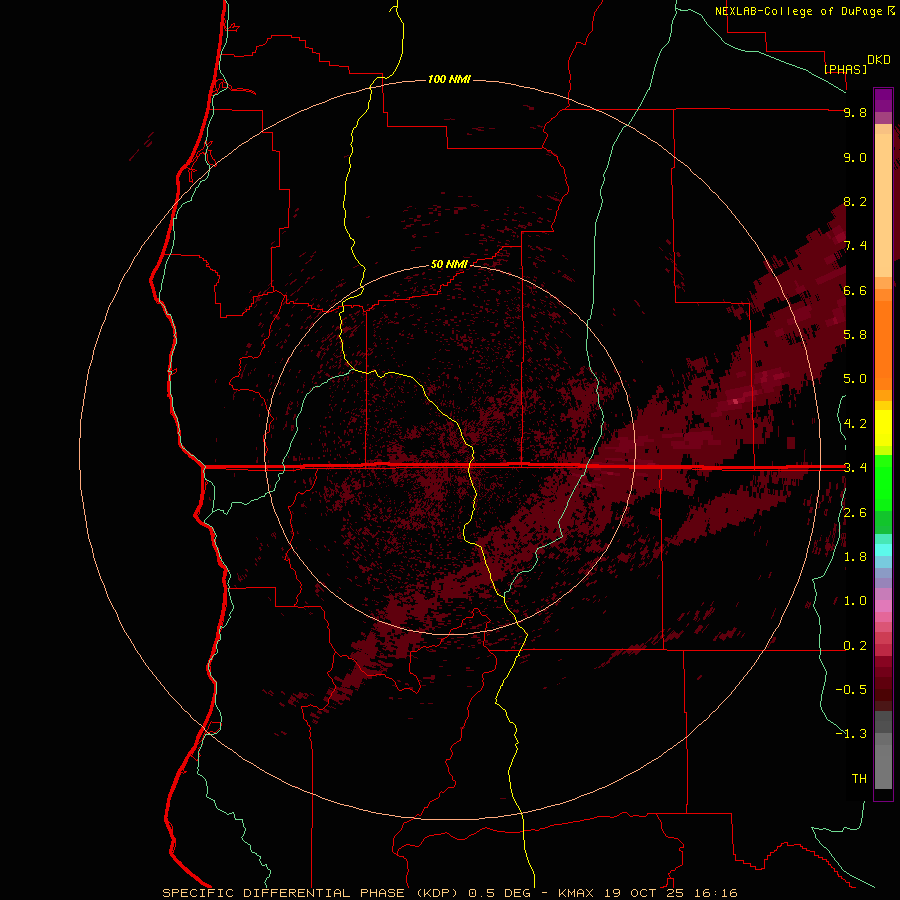The width and height of the screenshot is (900, 900).
Task: Pick the yellow band of the color scale
Action: coord(883,428)
